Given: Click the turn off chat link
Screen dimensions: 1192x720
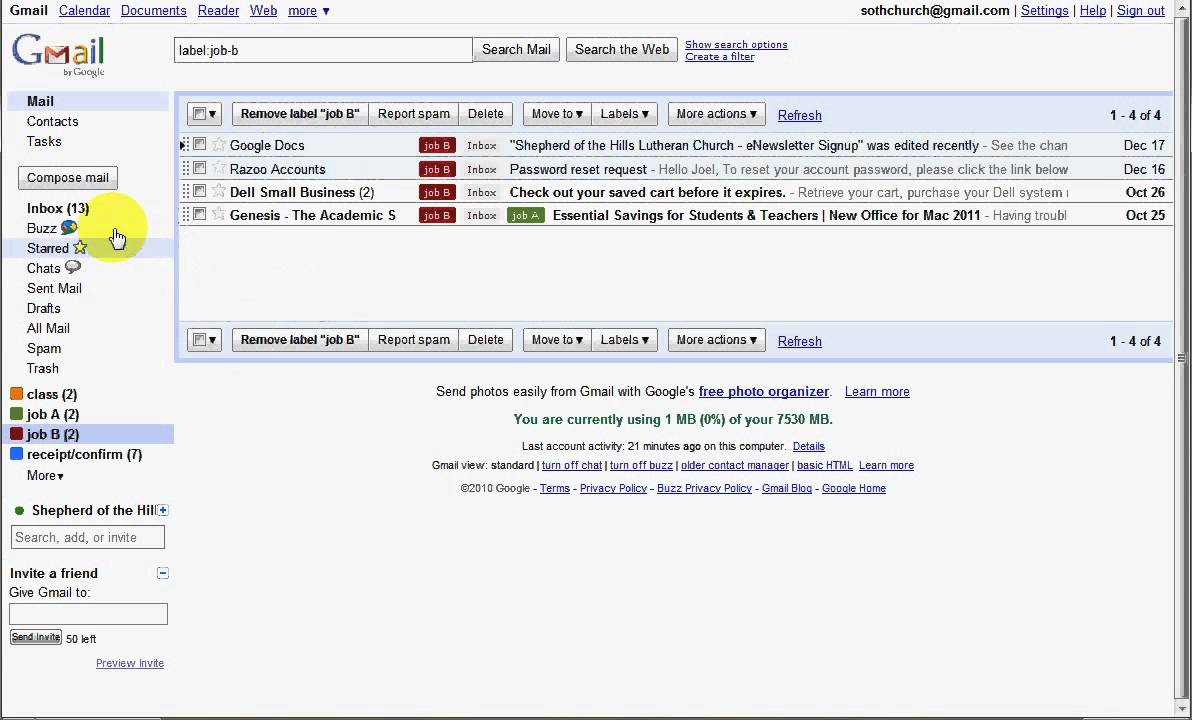Looking at the screenshot, I should (572, 465).
